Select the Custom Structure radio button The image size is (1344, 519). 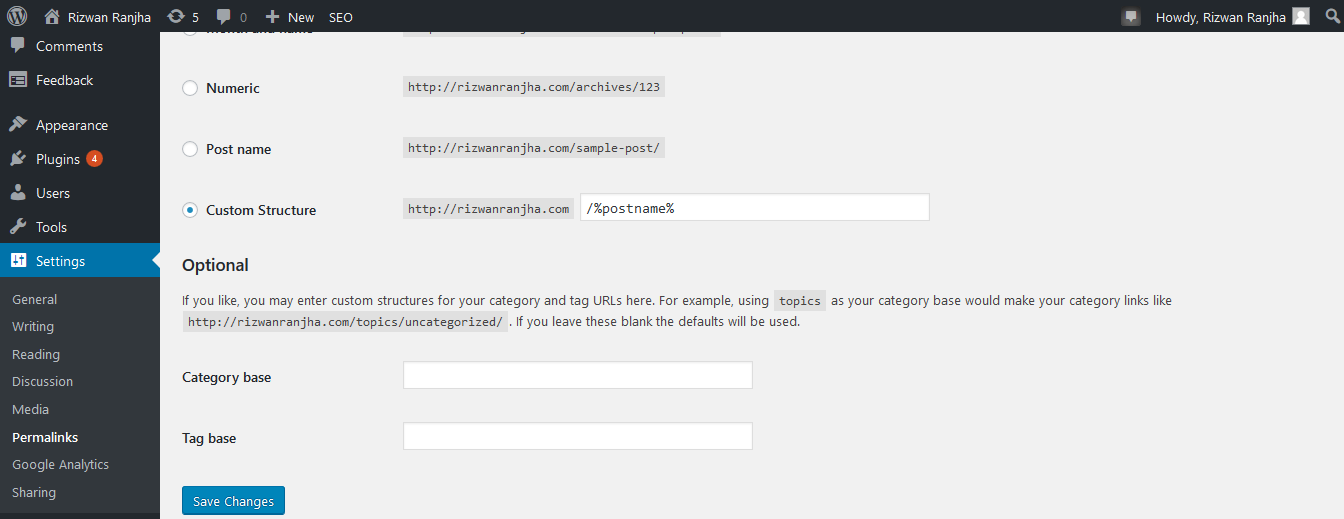point(190,210)
